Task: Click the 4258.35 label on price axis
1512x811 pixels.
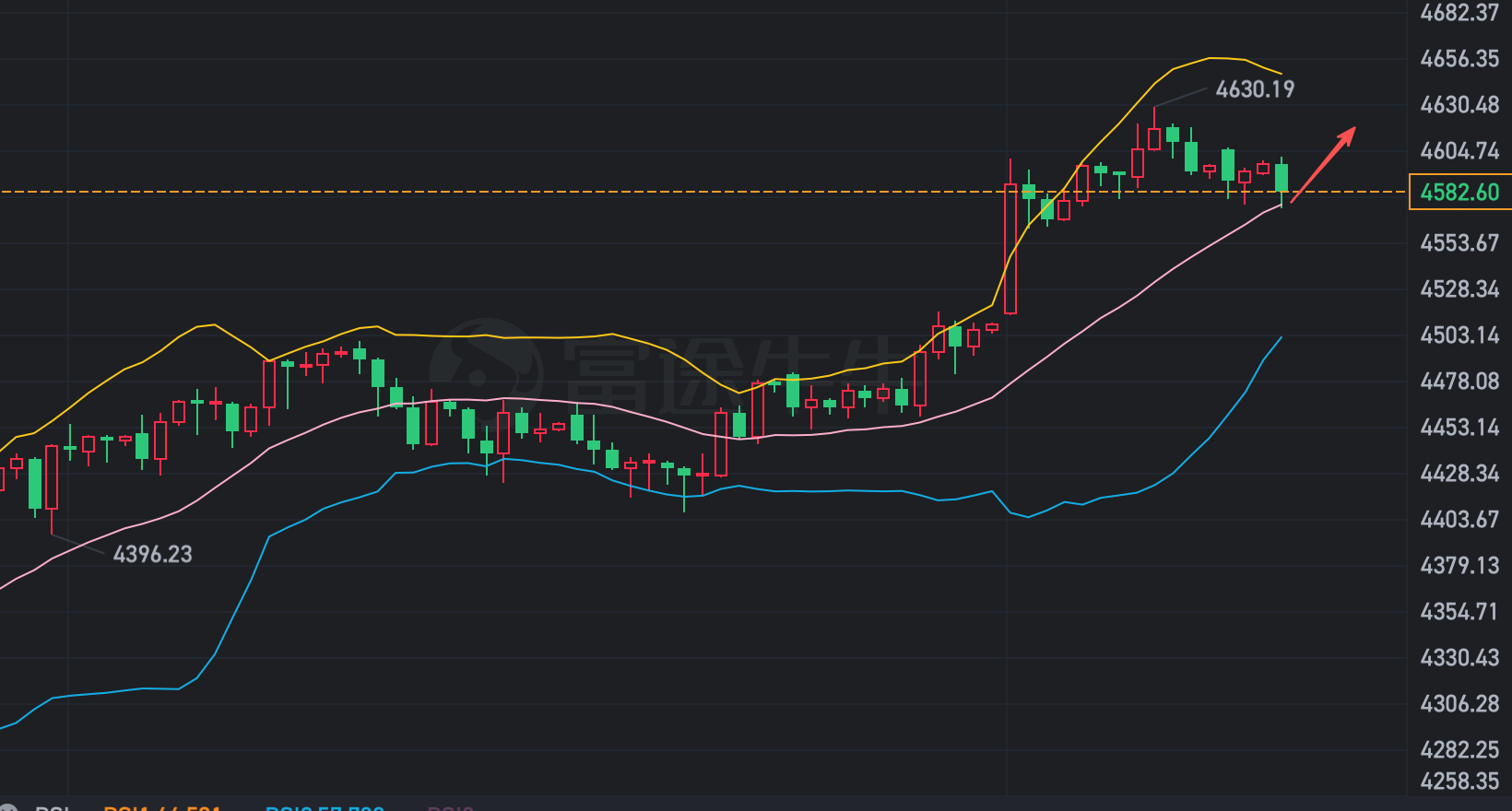Action: (x=1459, y=781)
